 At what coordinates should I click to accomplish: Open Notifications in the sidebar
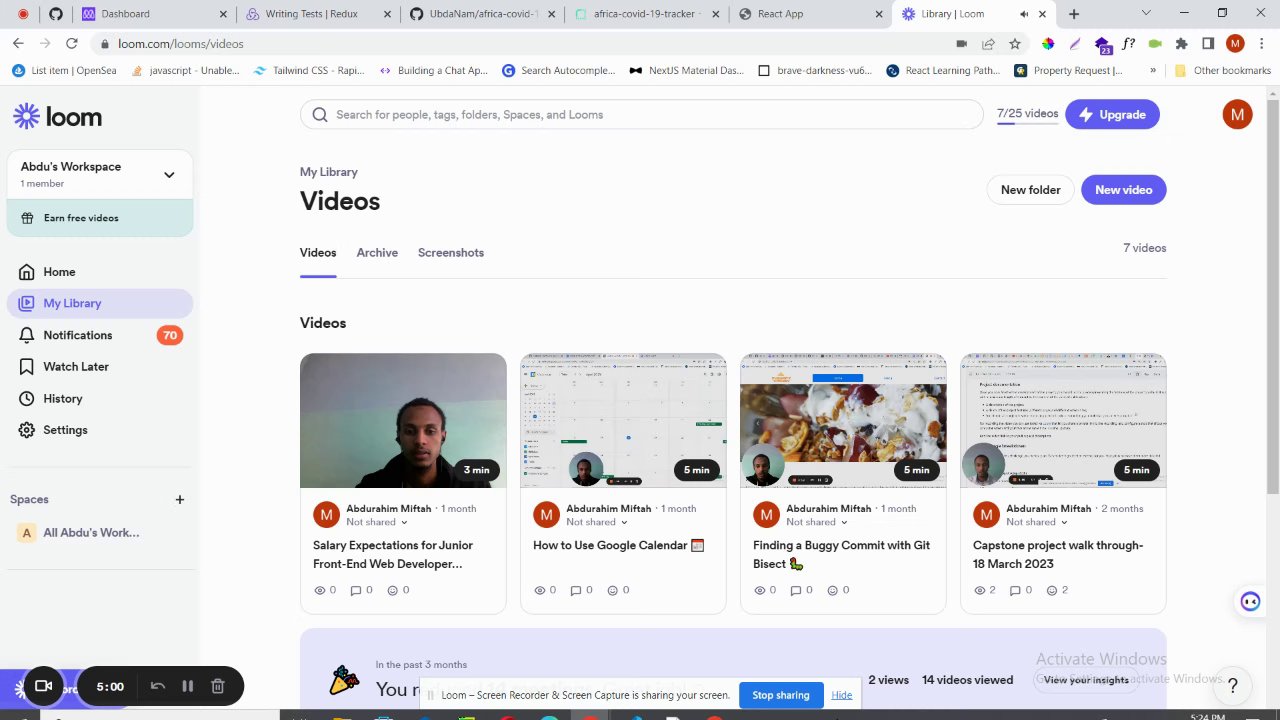(x=100, y=335)
